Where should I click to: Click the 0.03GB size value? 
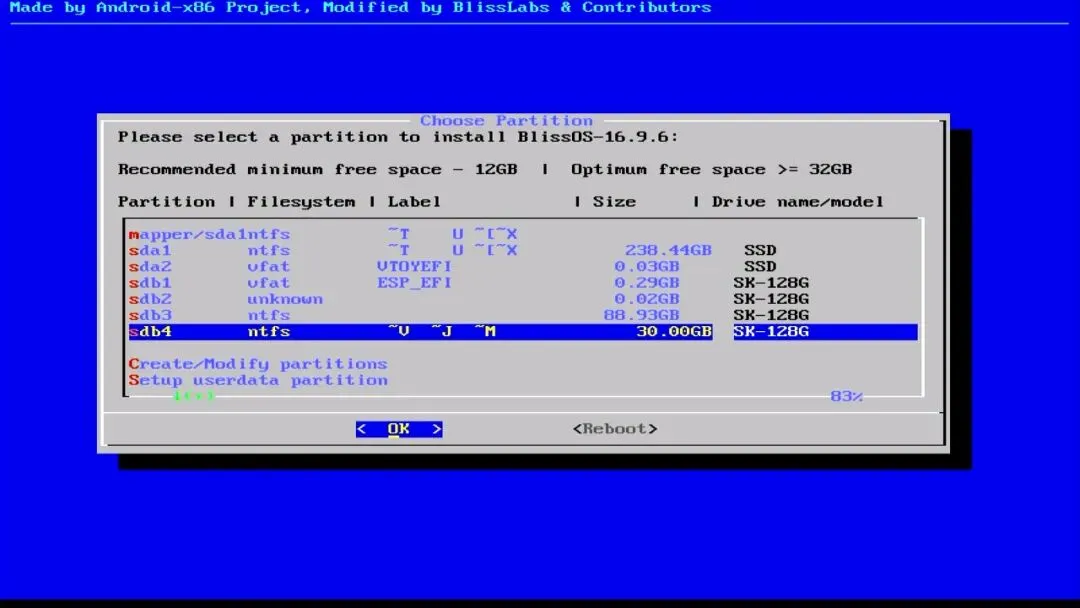tap(646, 266)
